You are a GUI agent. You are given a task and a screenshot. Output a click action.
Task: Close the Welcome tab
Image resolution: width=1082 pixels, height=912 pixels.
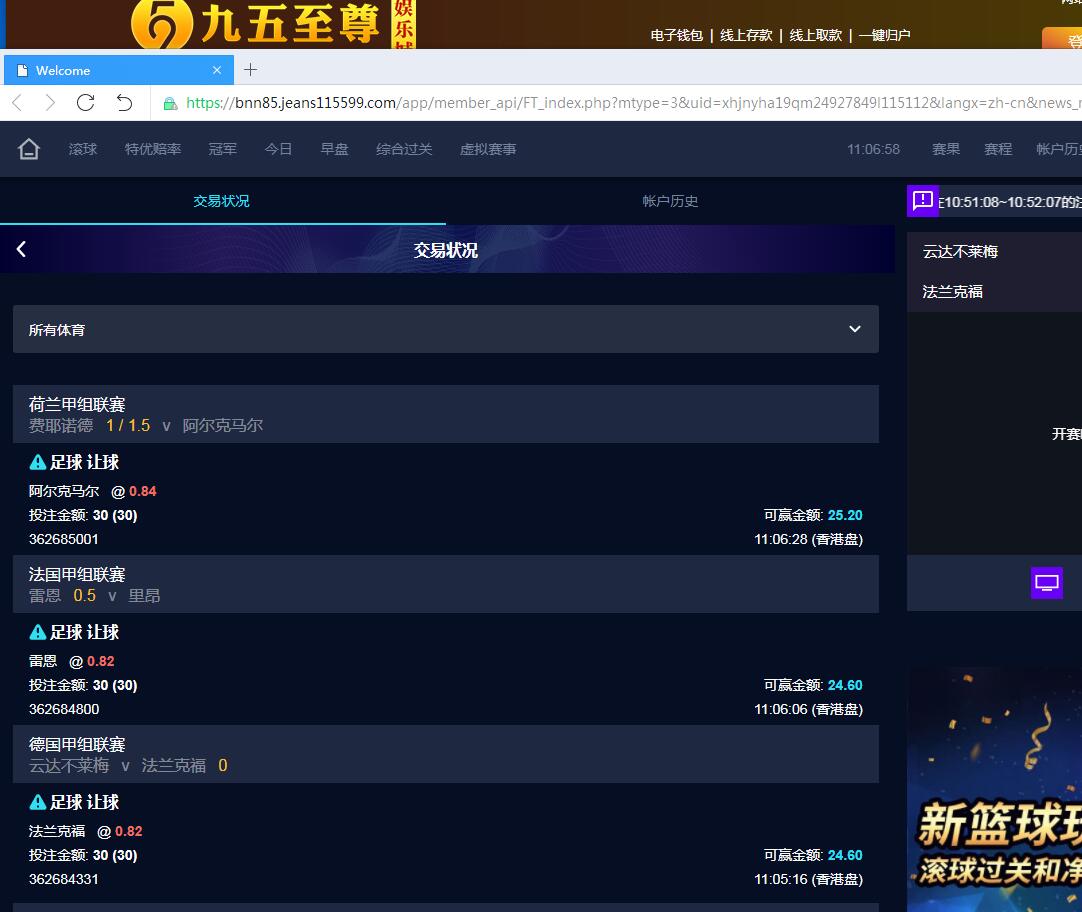click(x=217, y=70)
